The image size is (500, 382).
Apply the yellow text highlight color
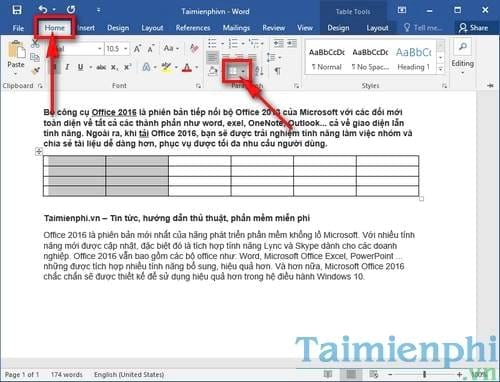pyautogui.click(x=166, y=68)
